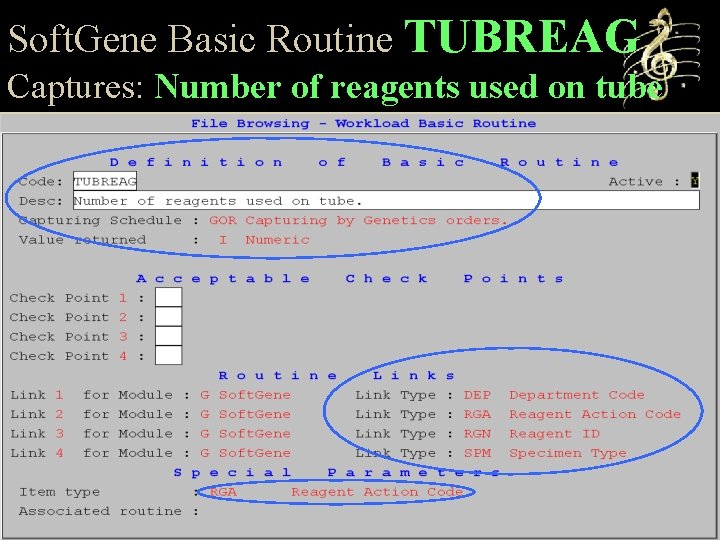Click Link 4 module 'G SoftGene'
Viewport: 720px width, 540px height.
(245, 453)
